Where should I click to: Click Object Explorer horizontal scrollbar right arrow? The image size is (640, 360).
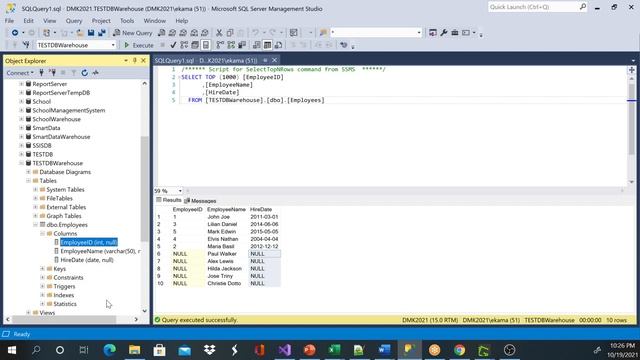pyautogui.click(x=136, y=320)
